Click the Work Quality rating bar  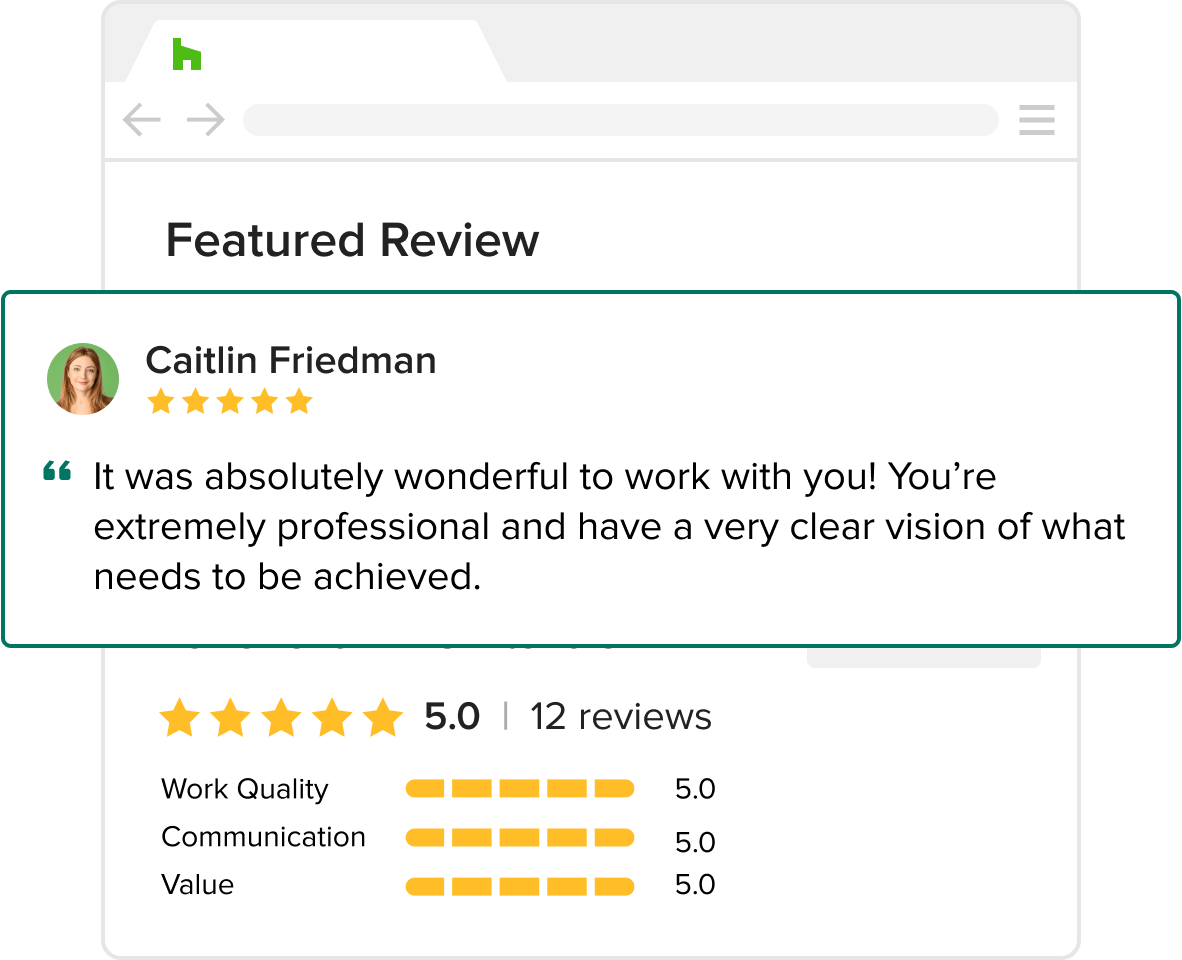519,789
